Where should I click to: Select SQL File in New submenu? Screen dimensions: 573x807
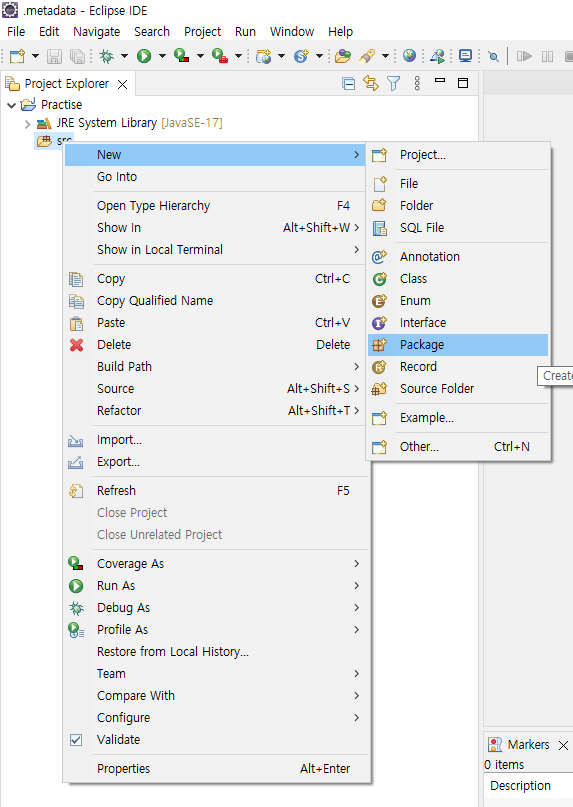(458, 227)
